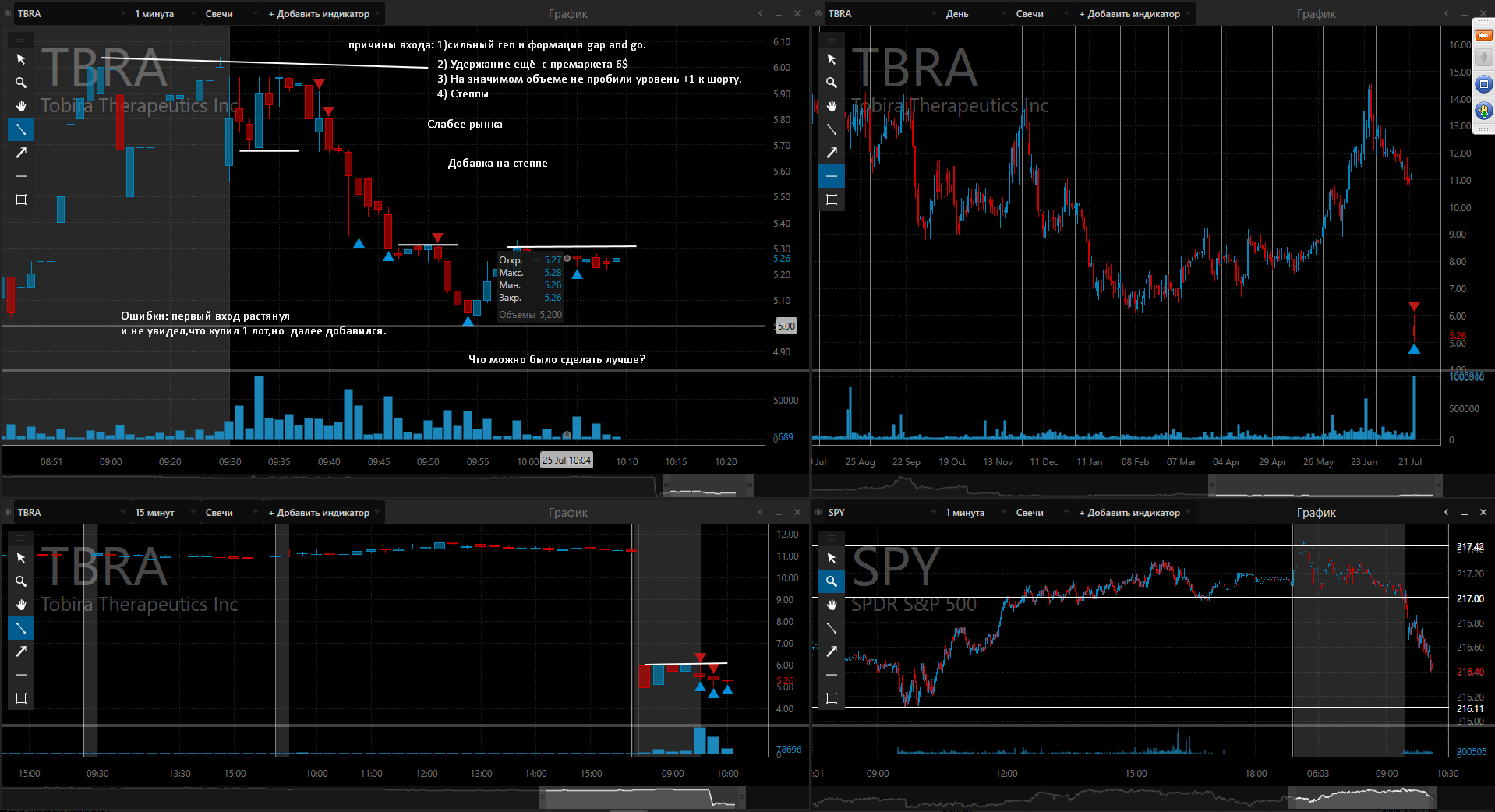Open tools menu icon in 15-minute TBRA chart
The height and width of the screenshot is (812, 1495).
[x=21, y=538]
